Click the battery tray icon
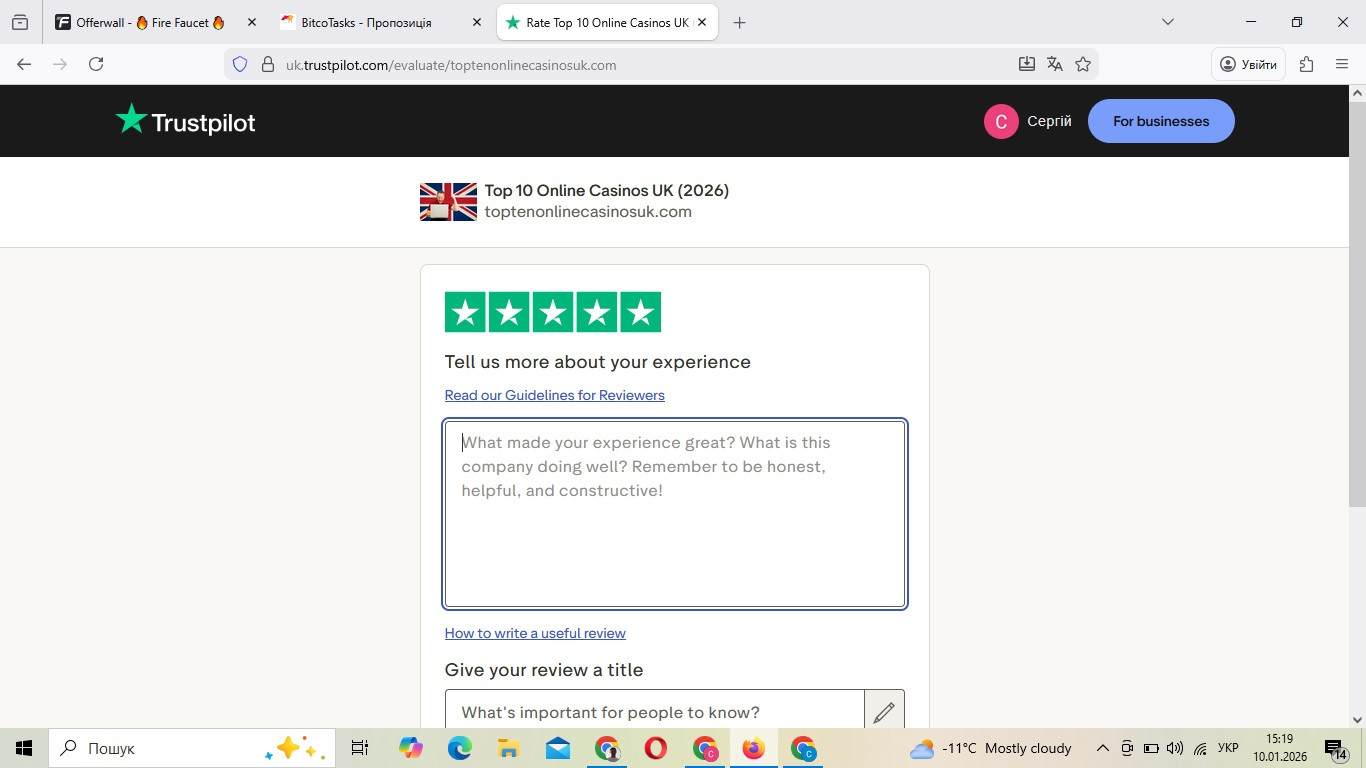This screenshot has height=768, width=1366. click(1151, 748)
